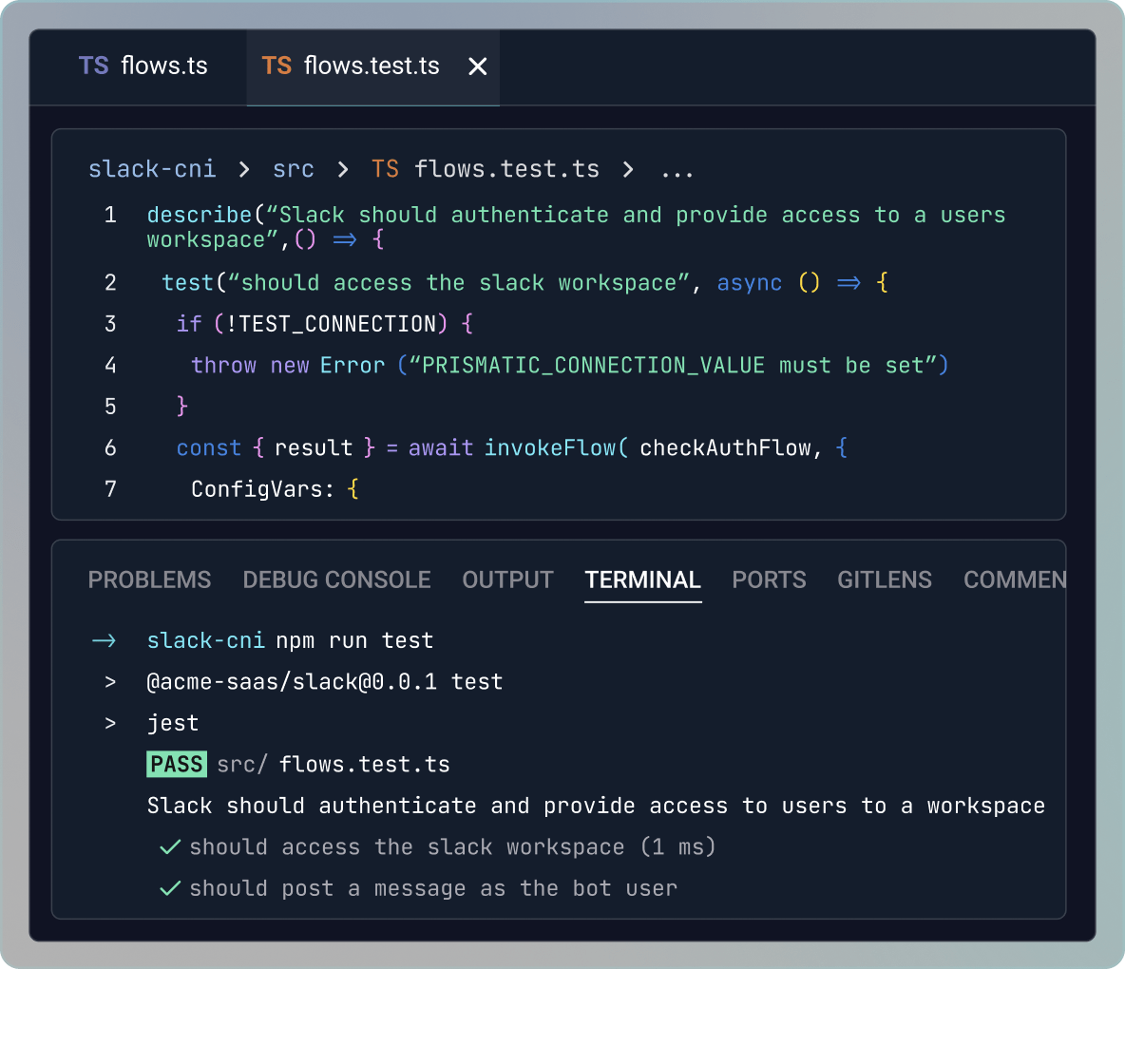Open the PROBLEMS panel tab
The width and height of the screenshot is (1125, 1064).
pos(149,579)
